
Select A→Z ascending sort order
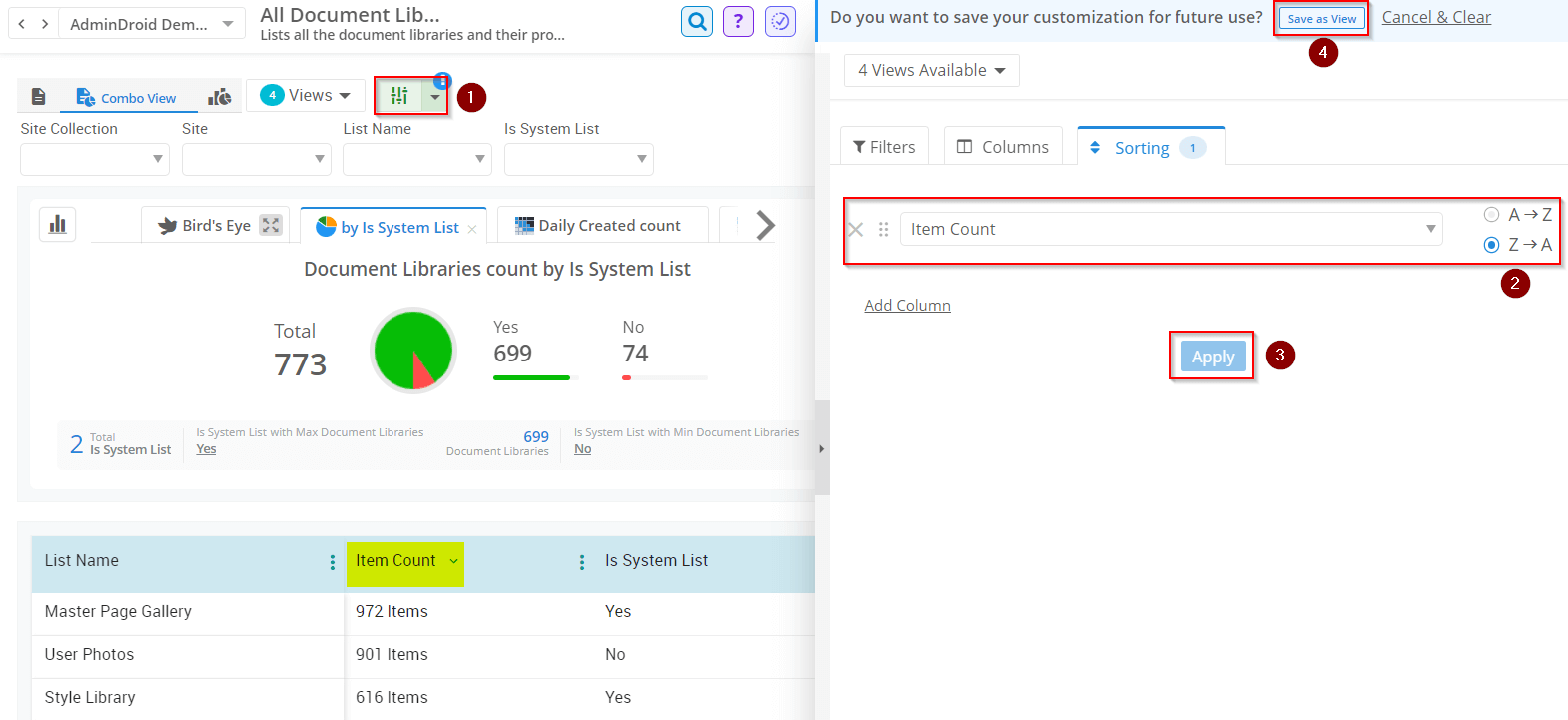[1491, 215]
